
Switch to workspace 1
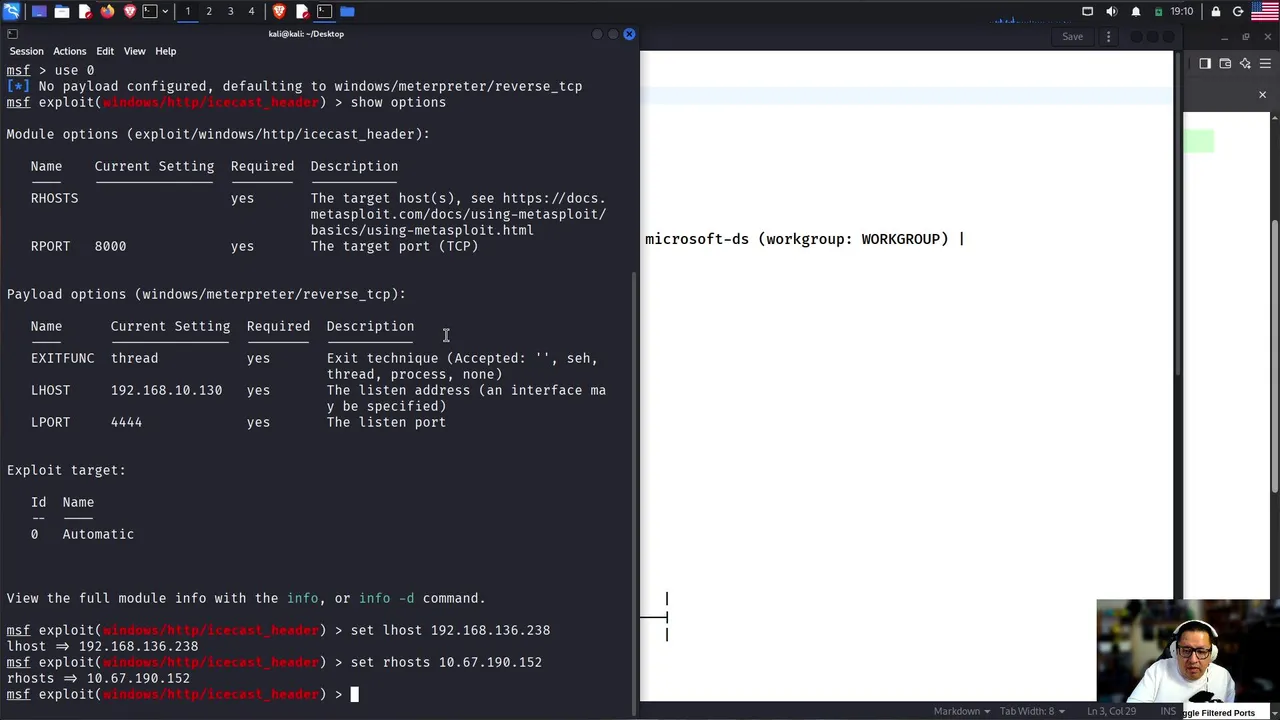[x=187, y=11]
